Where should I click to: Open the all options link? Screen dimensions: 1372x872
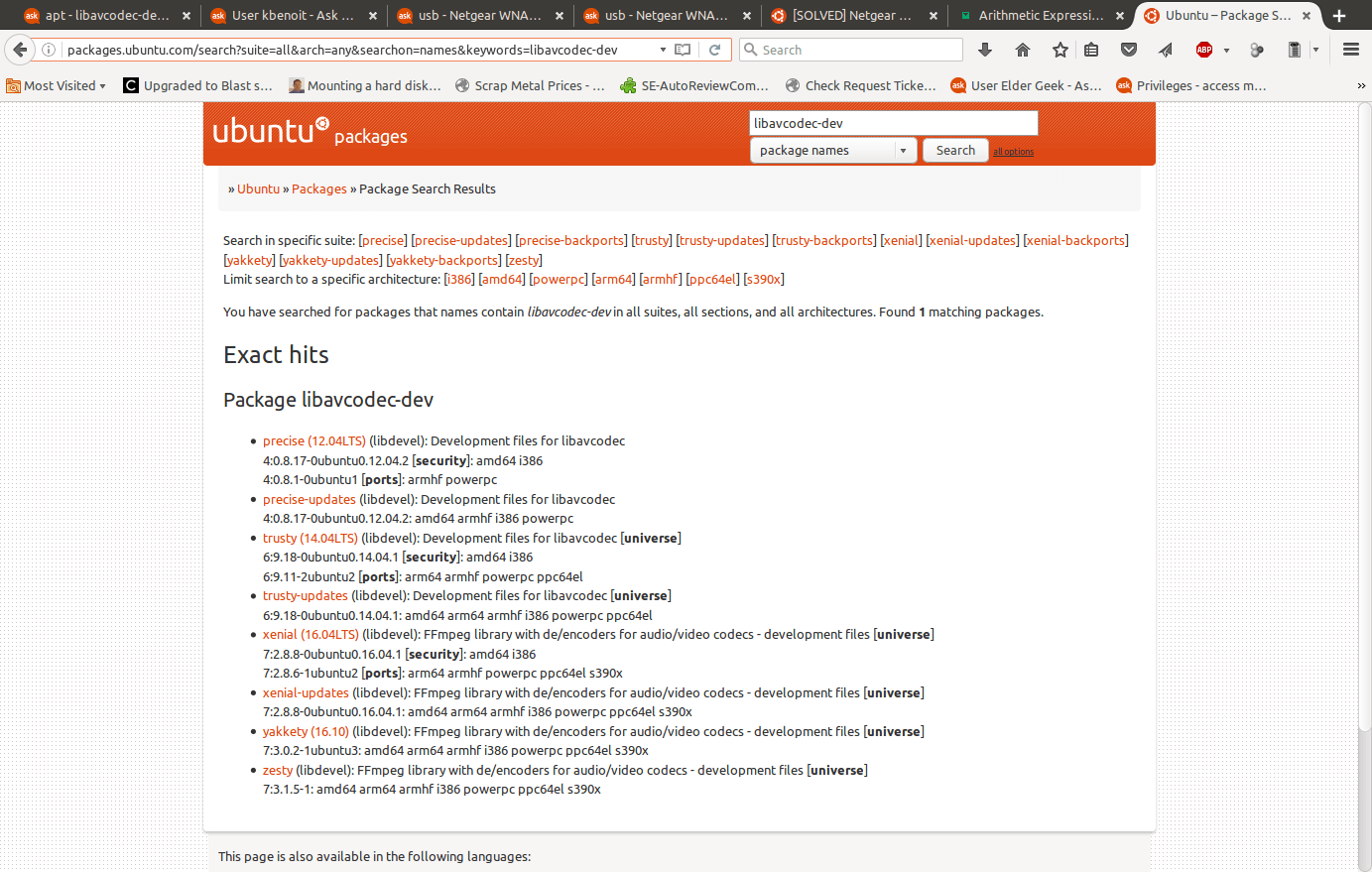pyautogui.click(x=1013, y=152)
